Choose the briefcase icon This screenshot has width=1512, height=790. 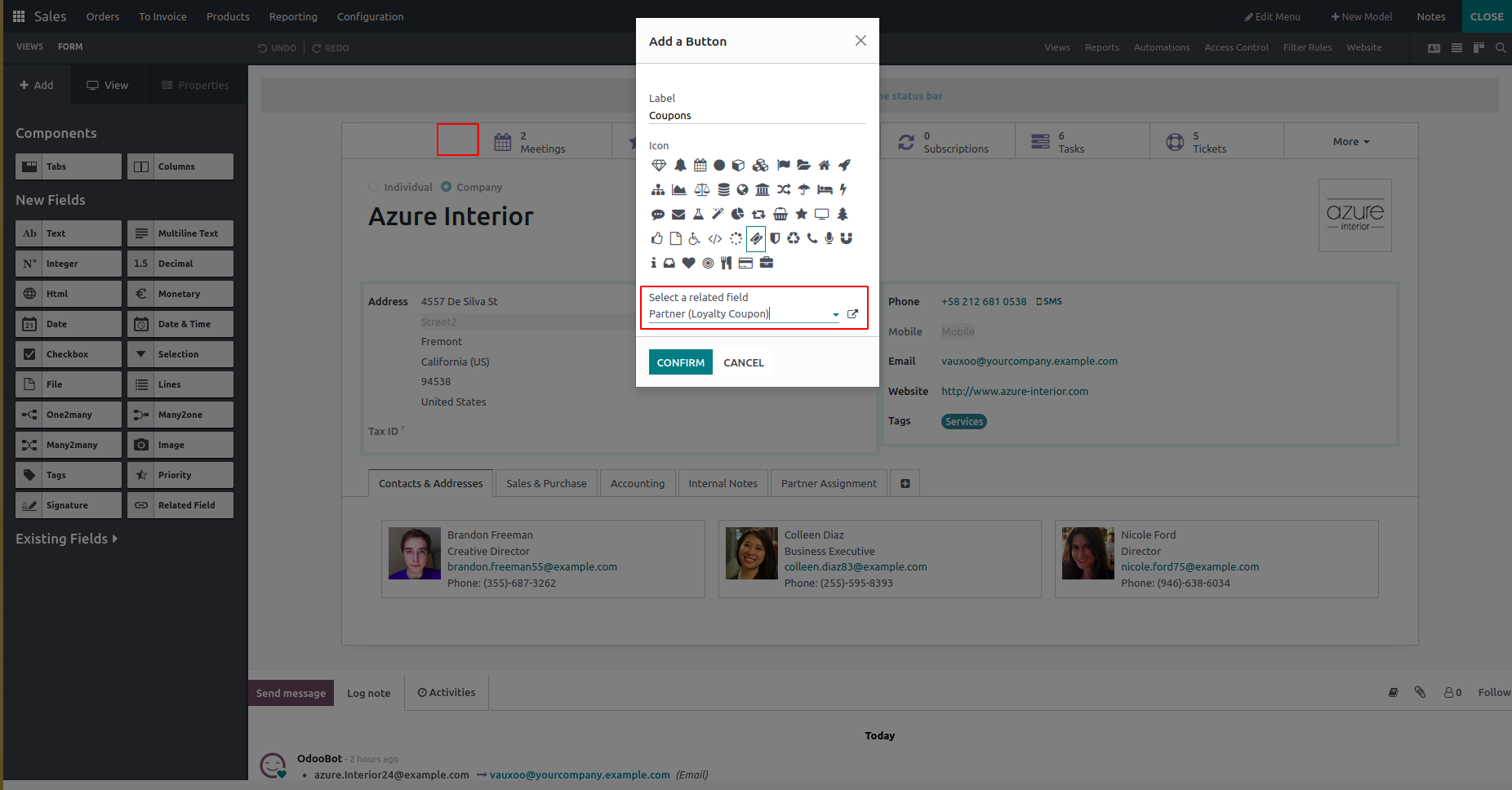[767, 264]
